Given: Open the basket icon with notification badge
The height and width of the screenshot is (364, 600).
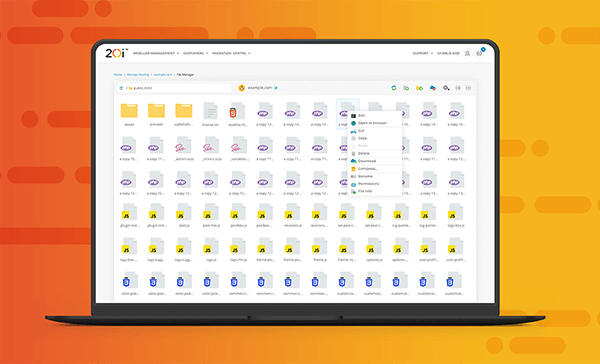Looking at the screenshot, I should [x=479, y=54].
